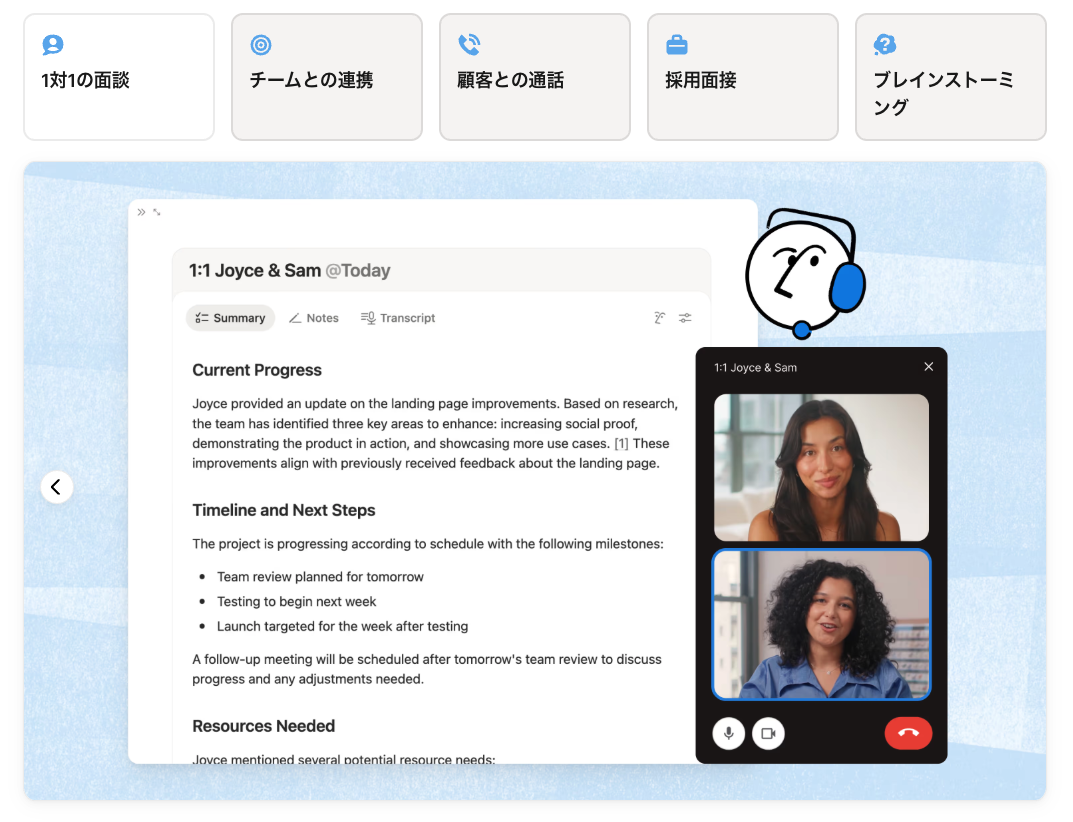Image resolution: width=1073 pixels, height=822 pixels.
Task: Close the 1:1 Joyce & Sam call window
Action: point(928,367)
